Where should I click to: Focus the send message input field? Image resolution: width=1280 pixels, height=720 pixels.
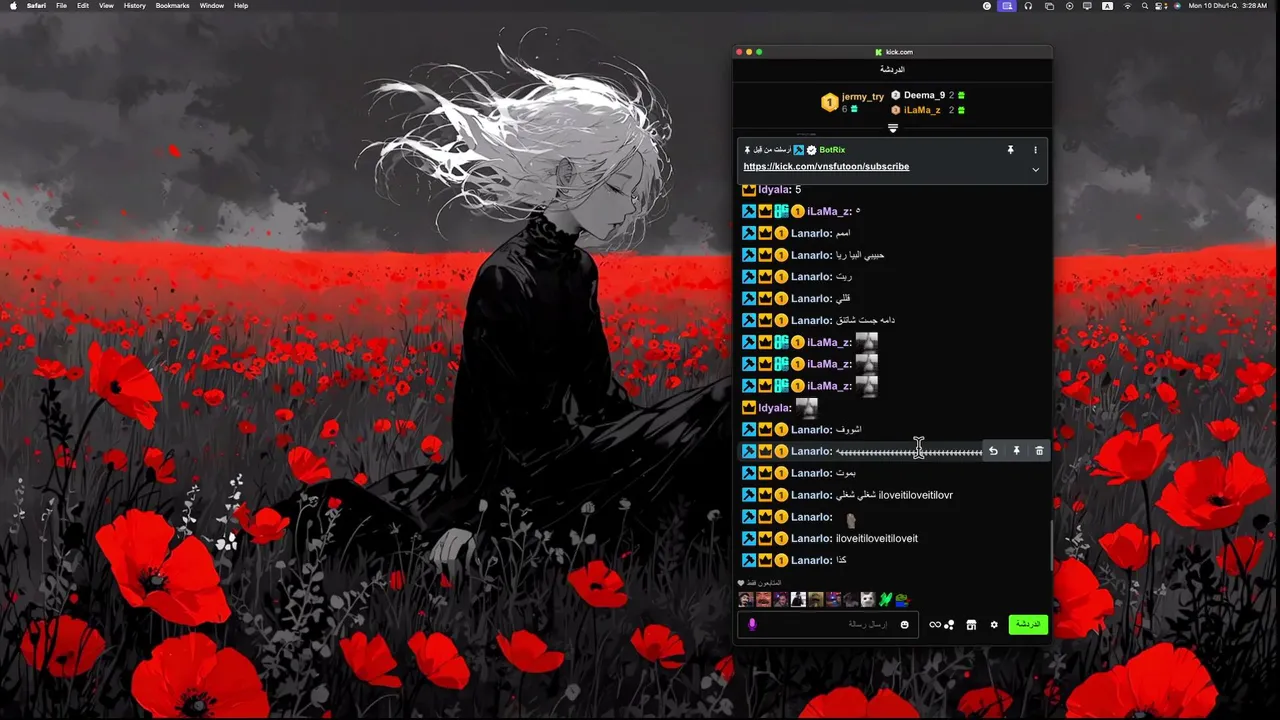coord(830,625)
